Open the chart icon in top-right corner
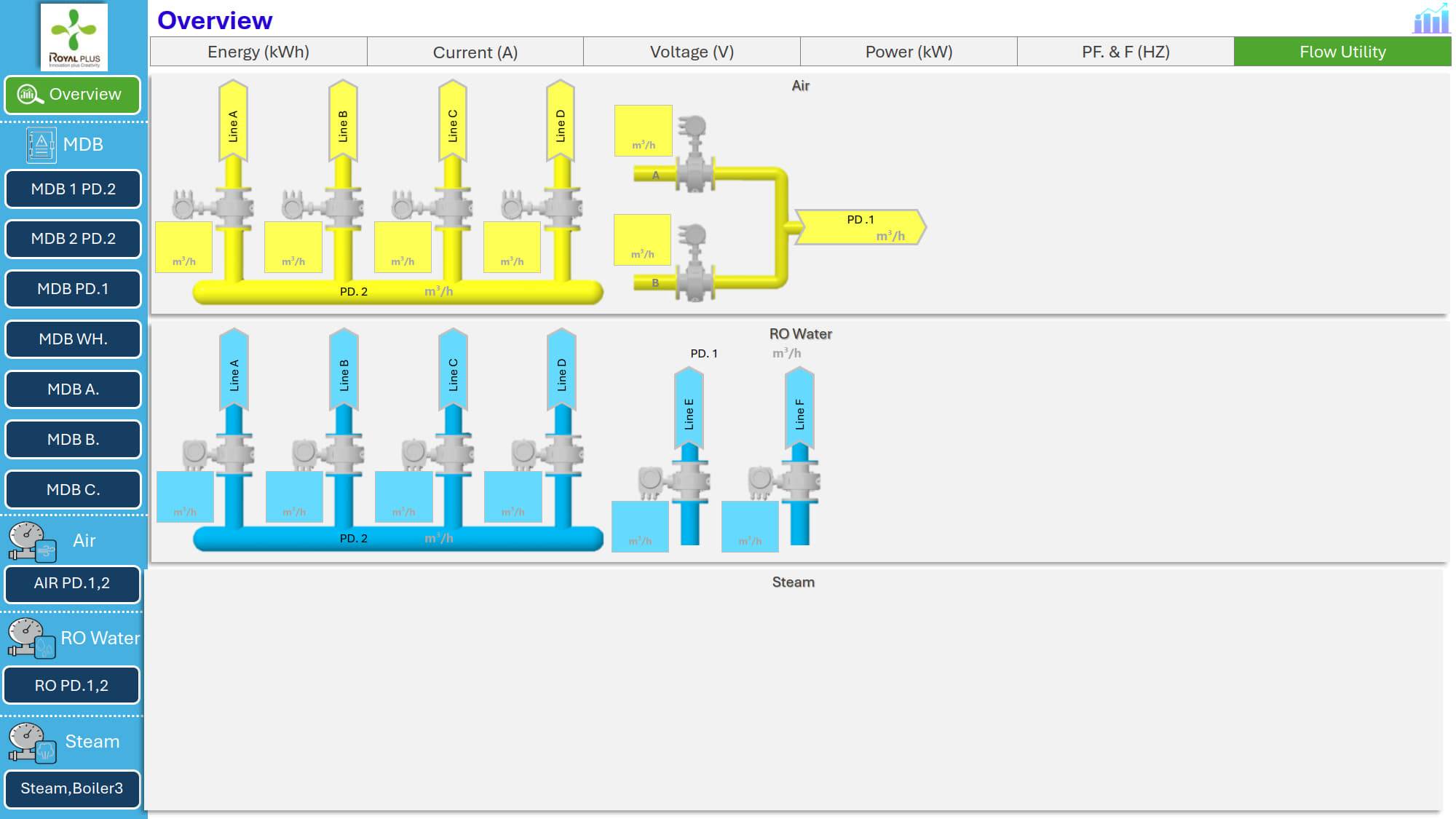Viewport: 1456px width, 819px height. pos(1431,19)
